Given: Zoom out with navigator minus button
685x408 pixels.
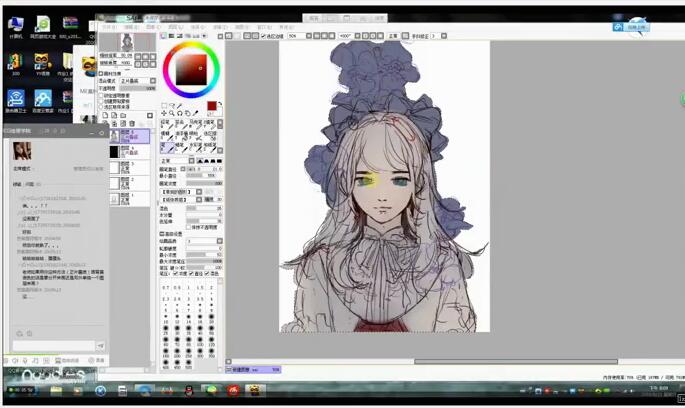Looking at the screenshot, I should pos(138,56).
